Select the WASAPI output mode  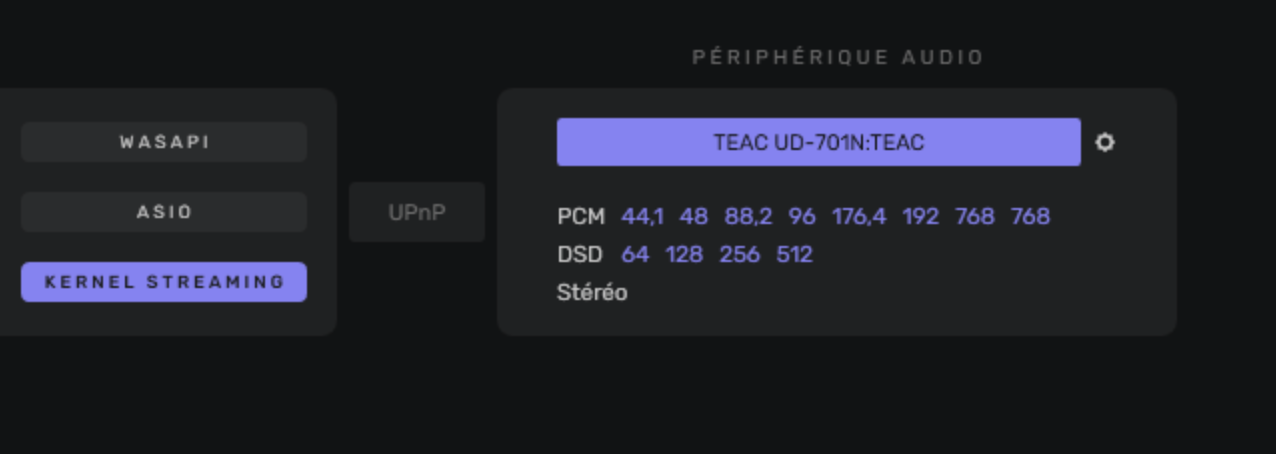coord(164,142)
